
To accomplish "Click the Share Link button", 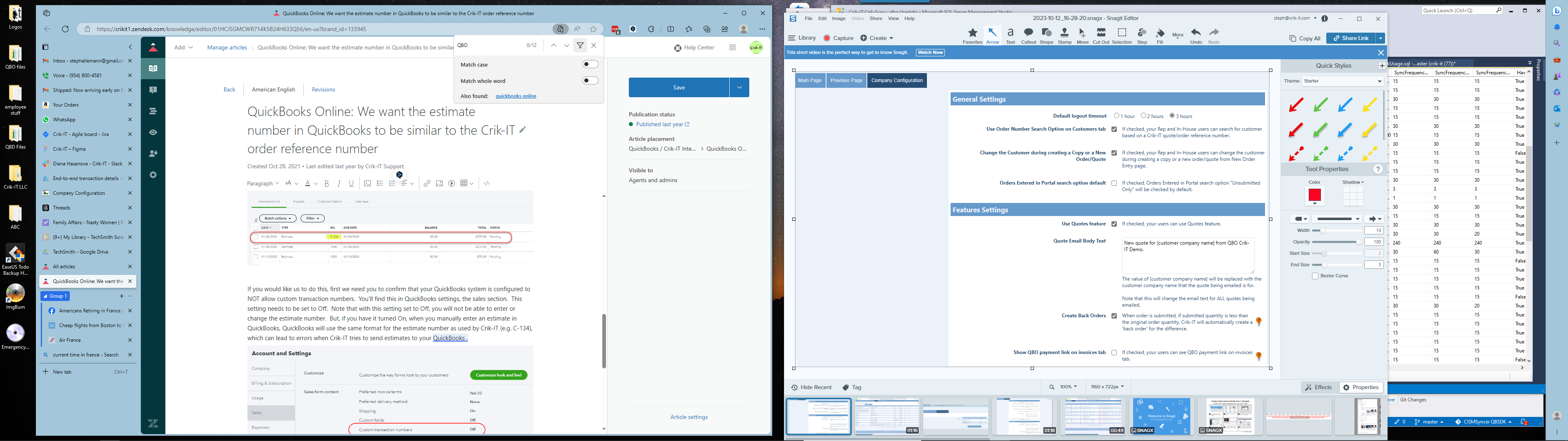I will point(1351,38).
